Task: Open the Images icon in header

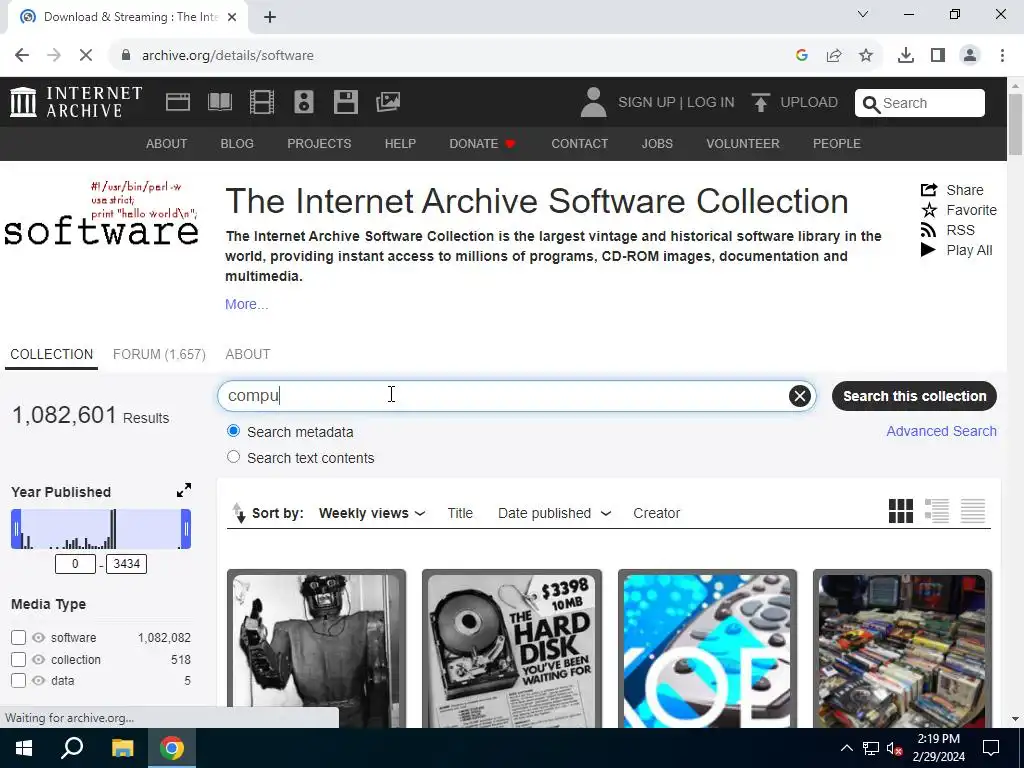Action: [388, 102]
